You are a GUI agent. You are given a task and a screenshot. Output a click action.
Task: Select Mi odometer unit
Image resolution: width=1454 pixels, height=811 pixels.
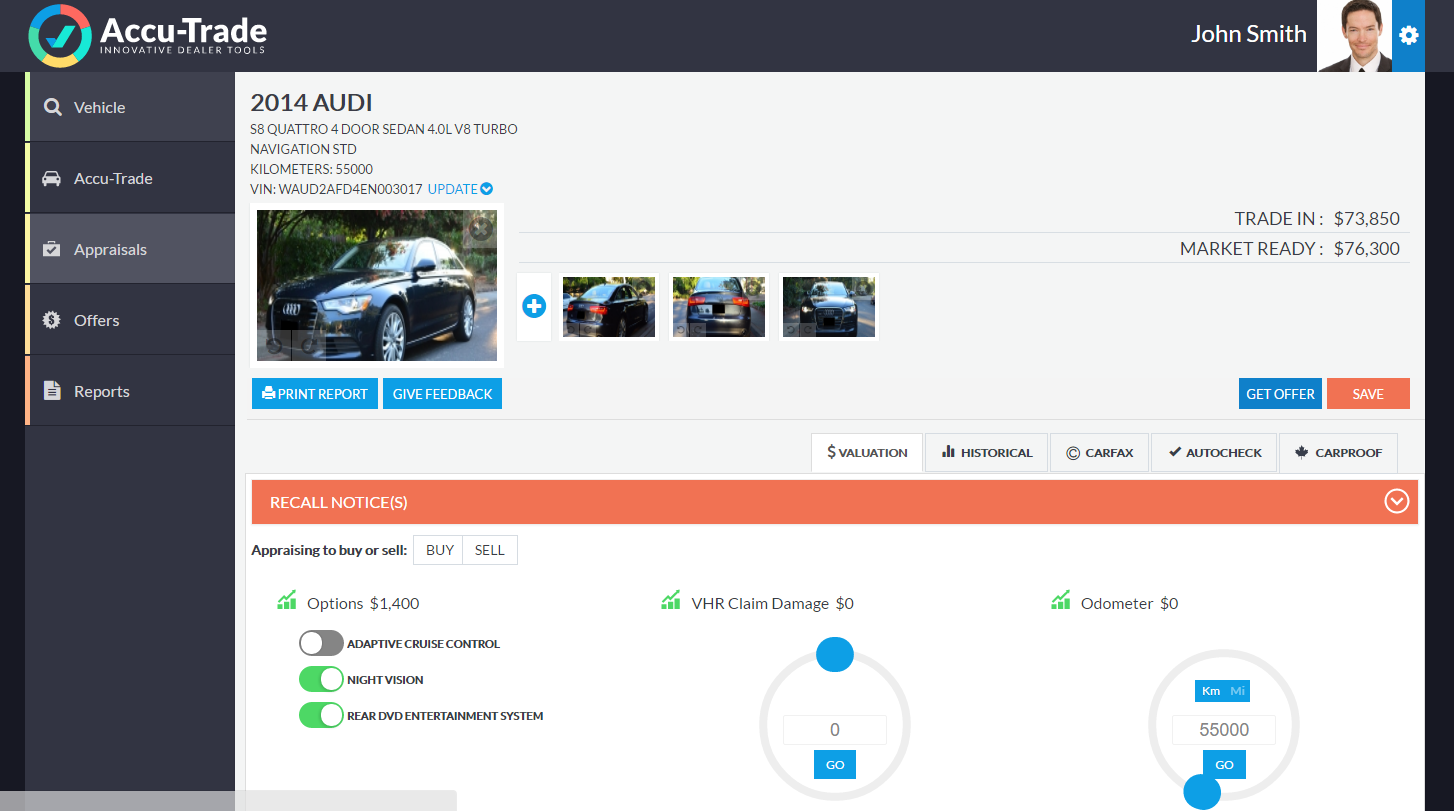pyautogui.click(x=1238, y=691)
